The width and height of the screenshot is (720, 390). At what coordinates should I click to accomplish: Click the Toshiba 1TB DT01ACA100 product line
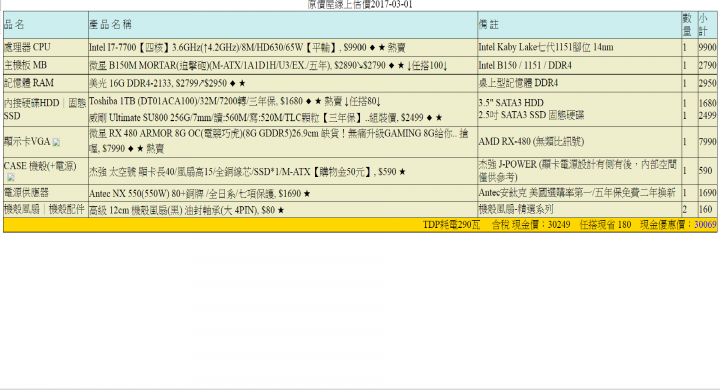235,101
